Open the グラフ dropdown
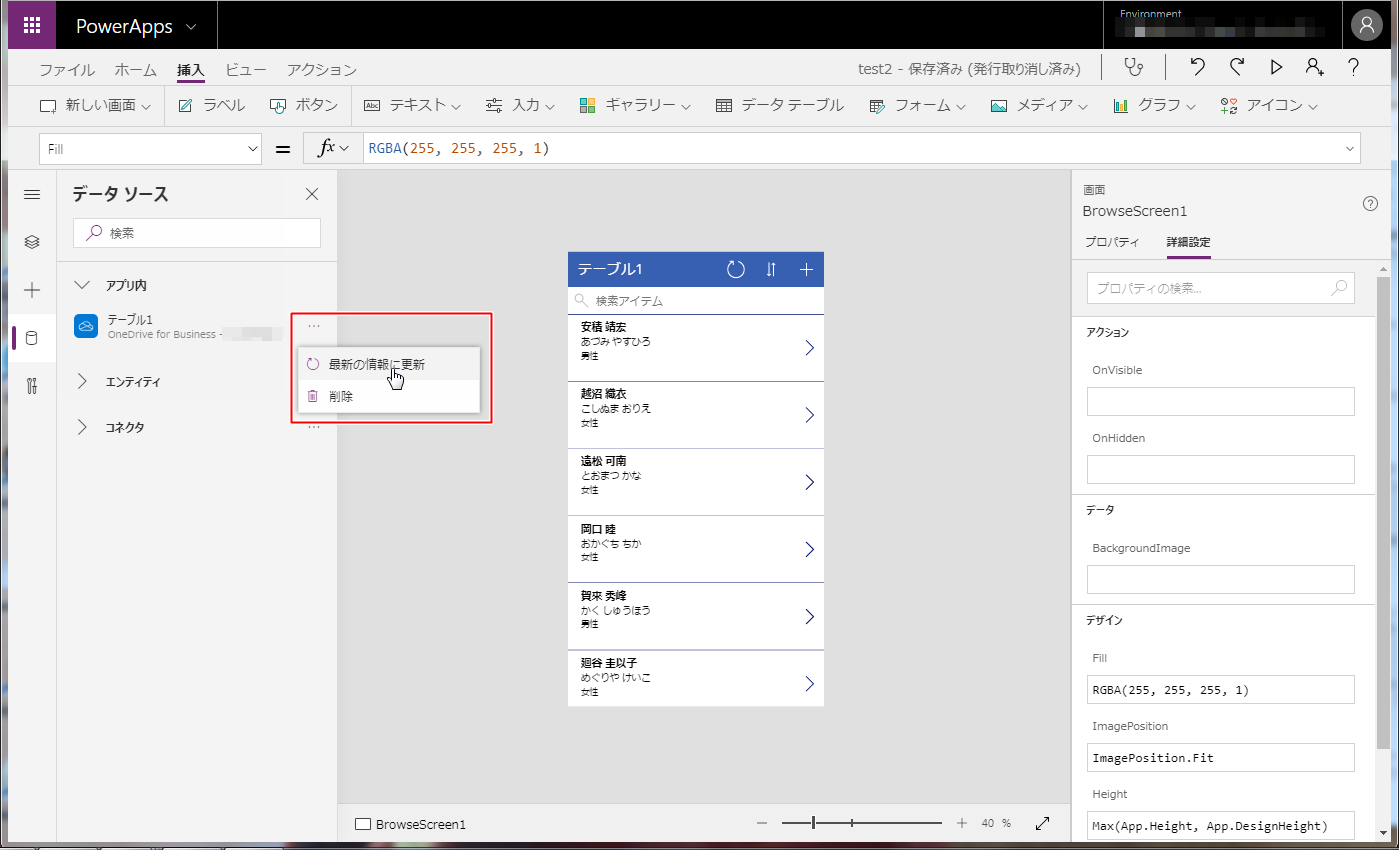This screenshot has width=1399, height=850. 1155,105
